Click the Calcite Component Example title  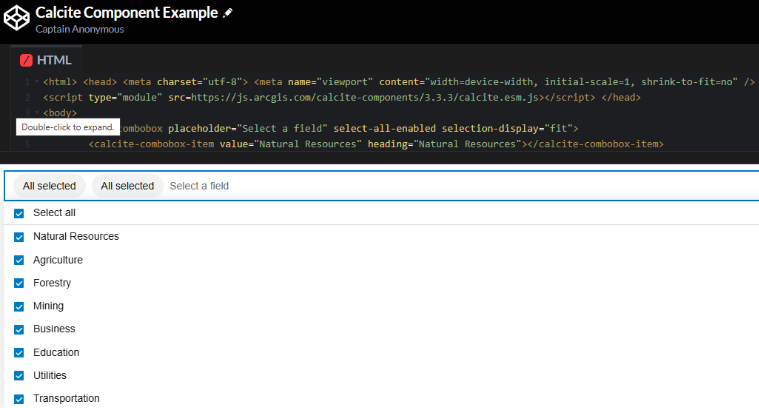[127, 13]
